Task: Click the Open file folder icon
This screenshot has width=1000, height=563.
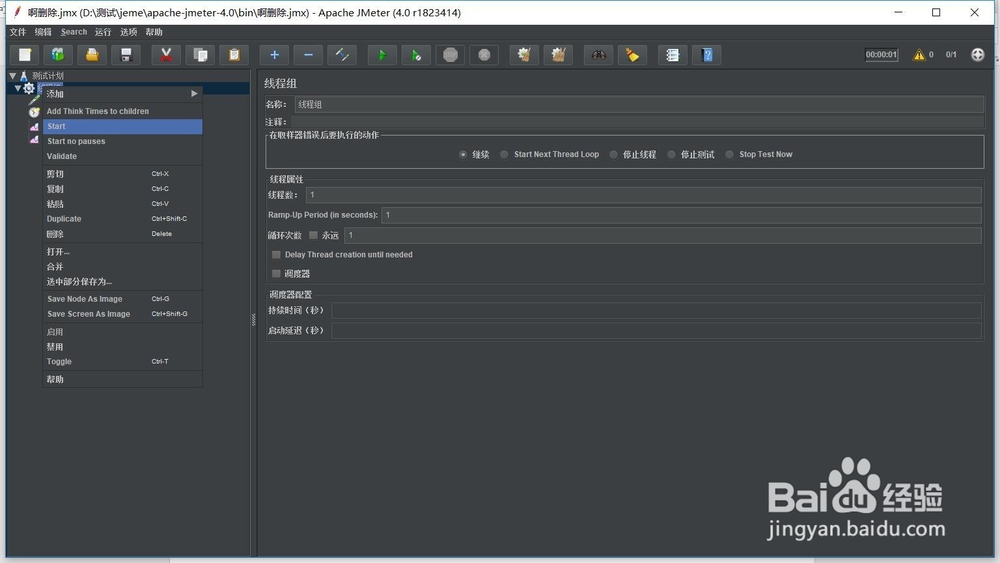Action: pos(92,55)
